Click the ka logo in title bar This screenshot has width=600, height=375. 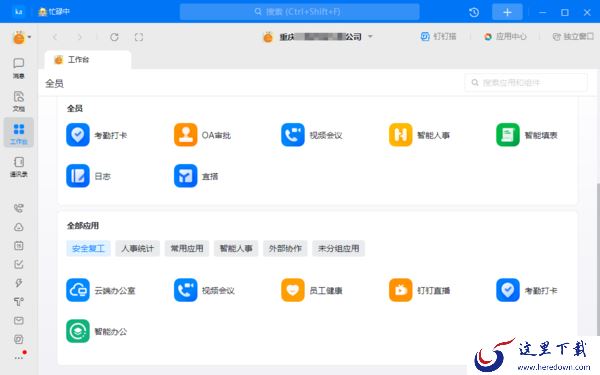(x=18, y=12)
